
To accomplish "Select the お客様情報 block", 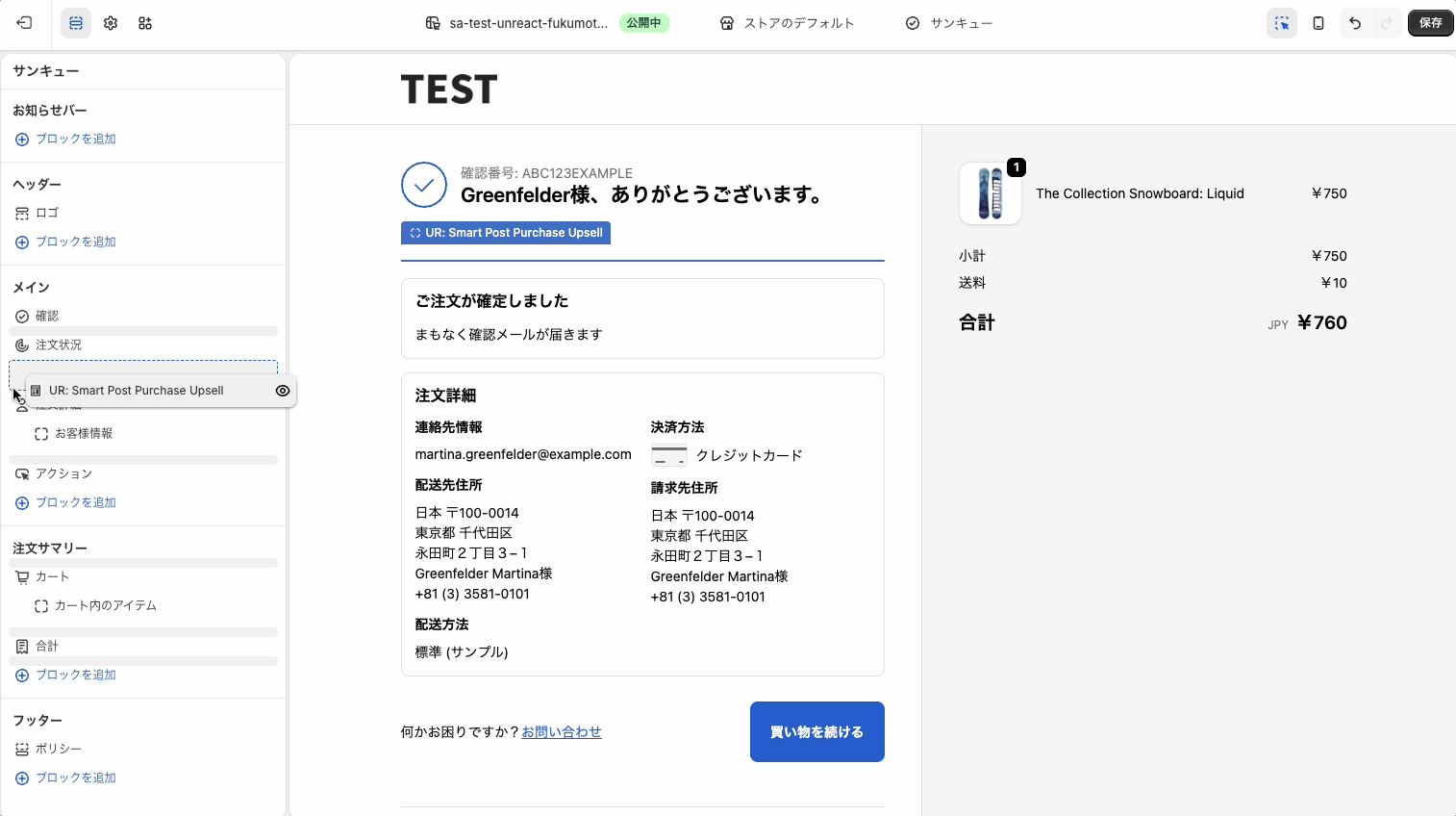I will coord(144,434).
